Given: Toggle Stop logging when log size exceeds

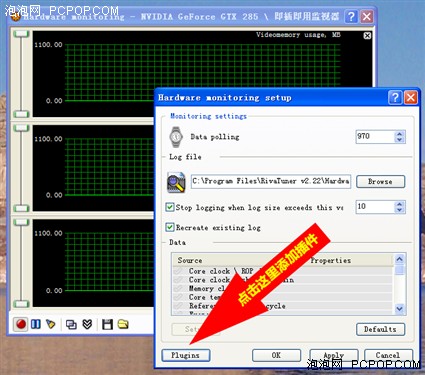Looking at the screenshot, I should [x=170, y=207].
